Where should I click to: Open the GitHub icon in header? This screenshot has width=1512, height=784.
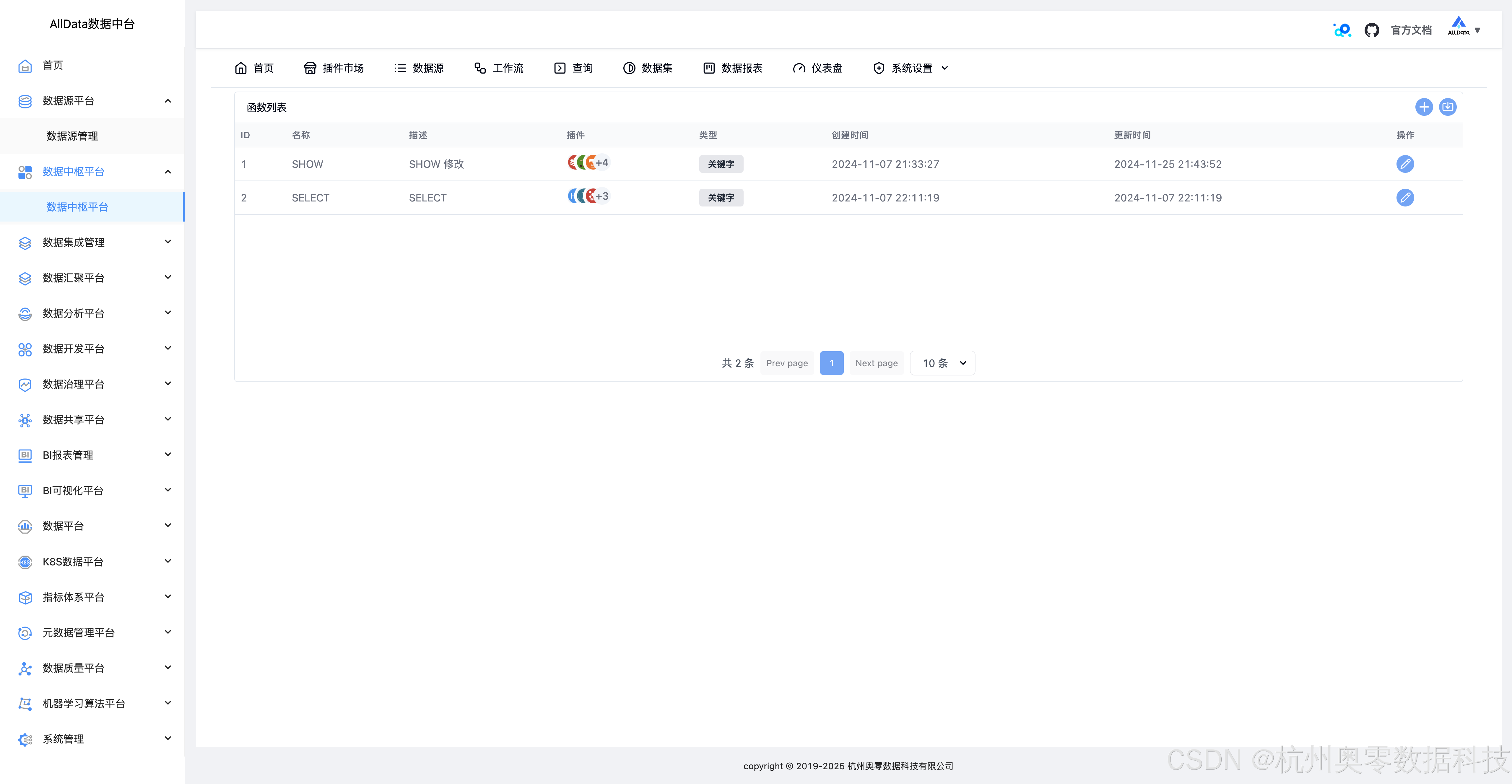coord(1371,30)
